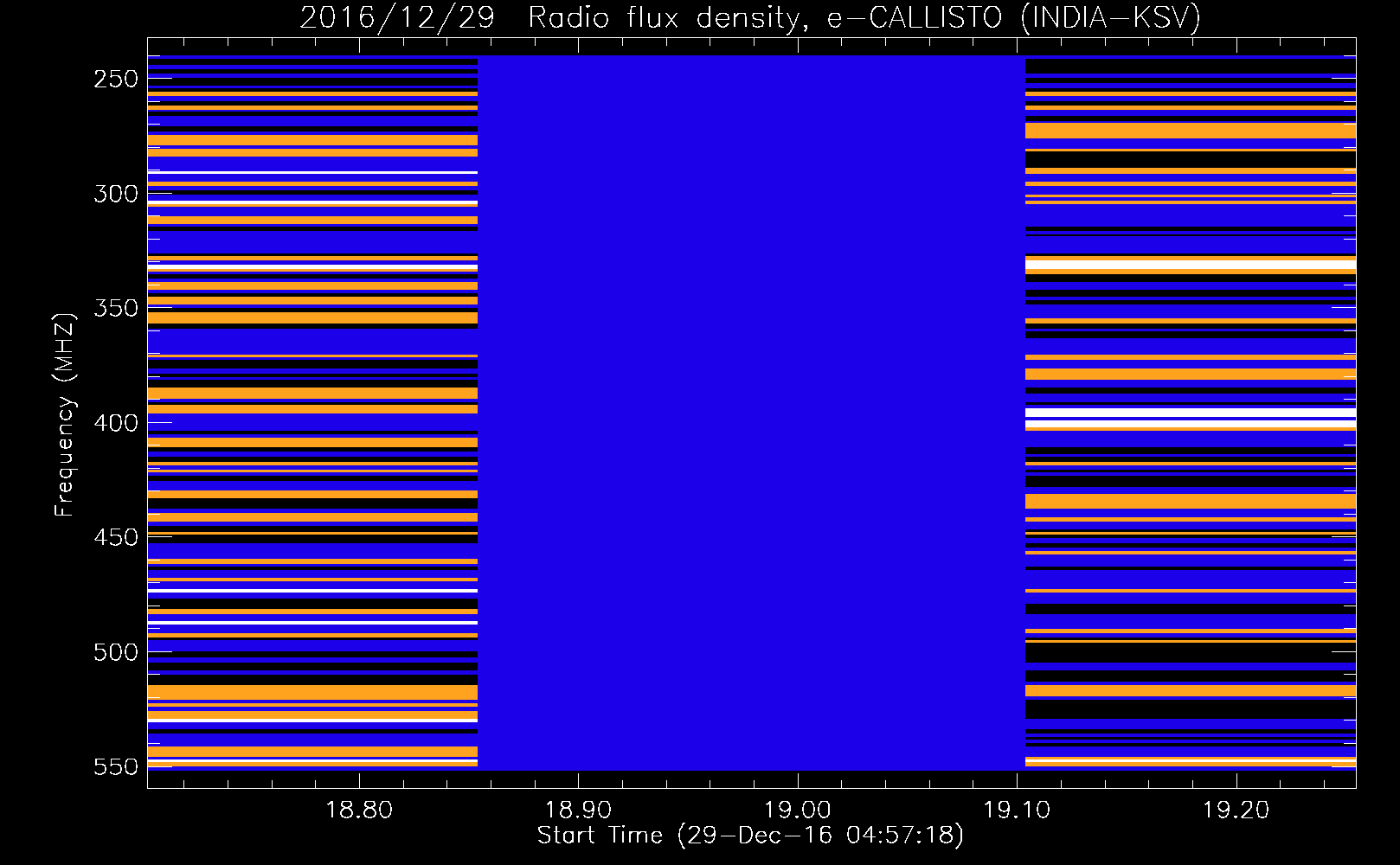This screenshot has height=865, width=1400.
Task: Click the 19.20 time tick label
Action: tap(1236, 810)
